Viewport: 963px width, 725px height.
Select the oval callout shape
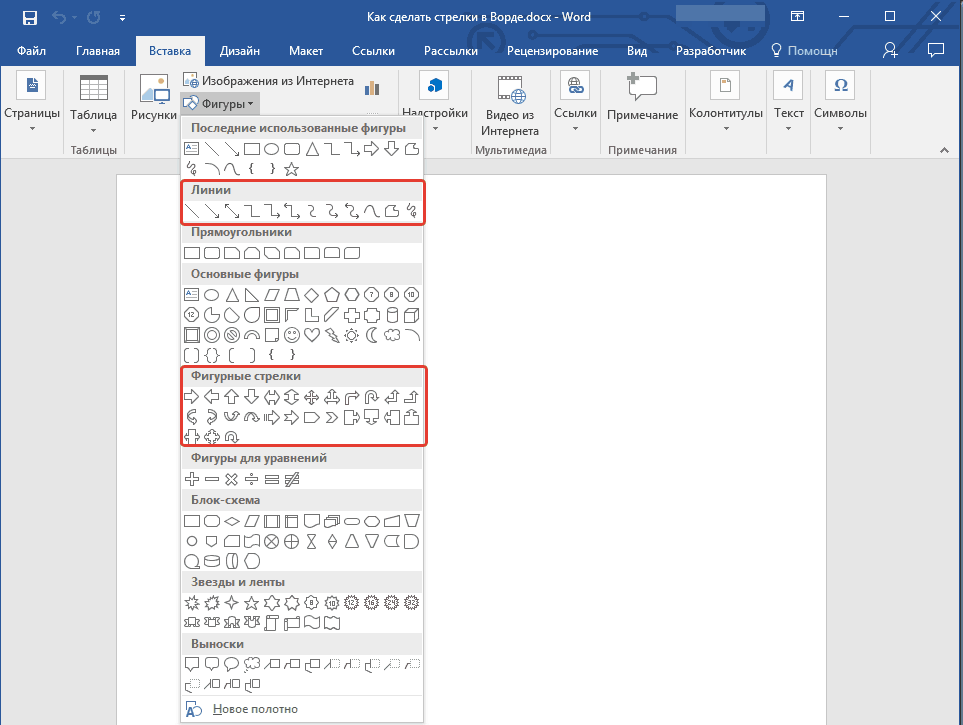231,663
